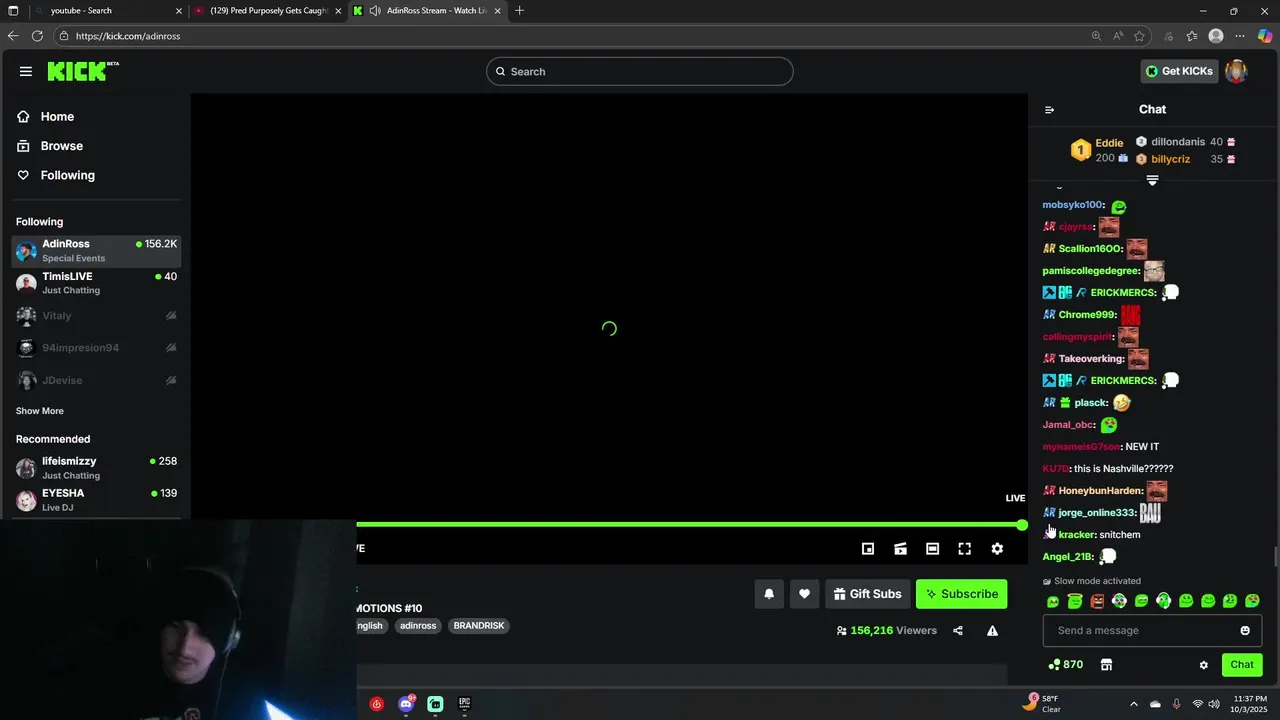Click the BRANDRISK tag
The image size is (1280, 720).
tap(479, 626)
